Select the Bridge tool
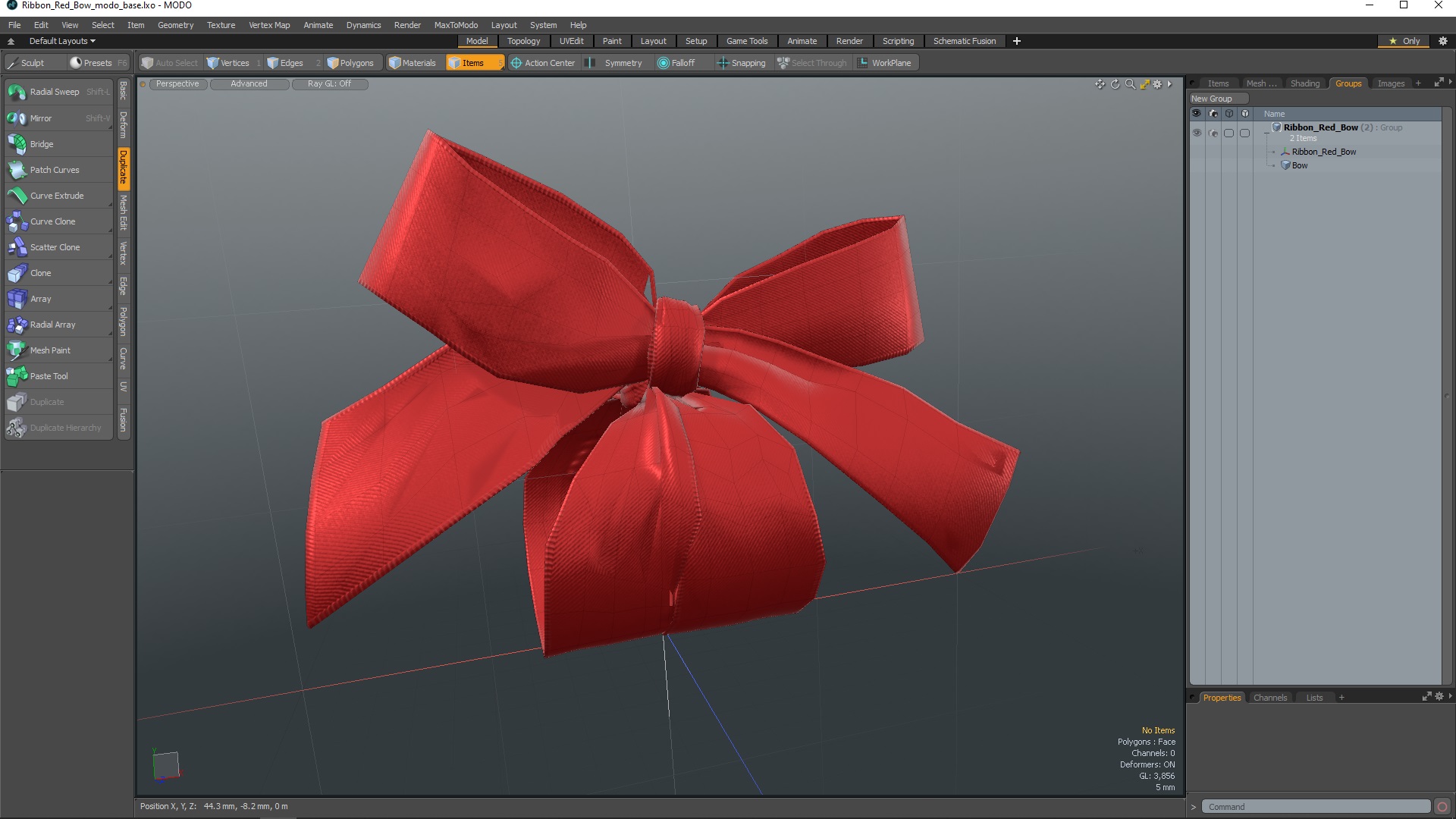The width and height of the screenshot is (1456, 819). 41,143
